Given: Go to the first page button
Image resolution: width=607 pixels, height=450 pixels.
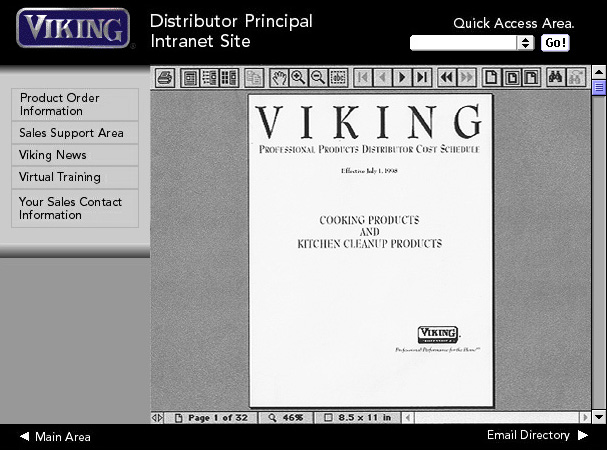Looking at the screenshot, I should coord(363,78).
